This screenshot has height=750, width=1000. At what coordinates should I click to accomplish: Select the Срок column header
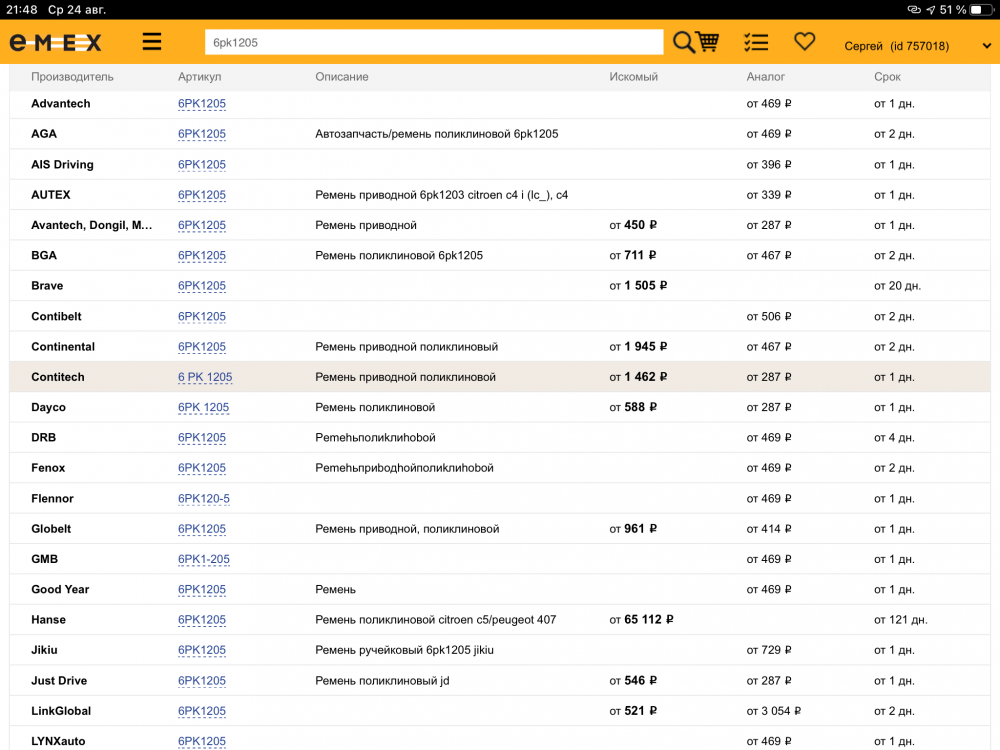(887, 77)
